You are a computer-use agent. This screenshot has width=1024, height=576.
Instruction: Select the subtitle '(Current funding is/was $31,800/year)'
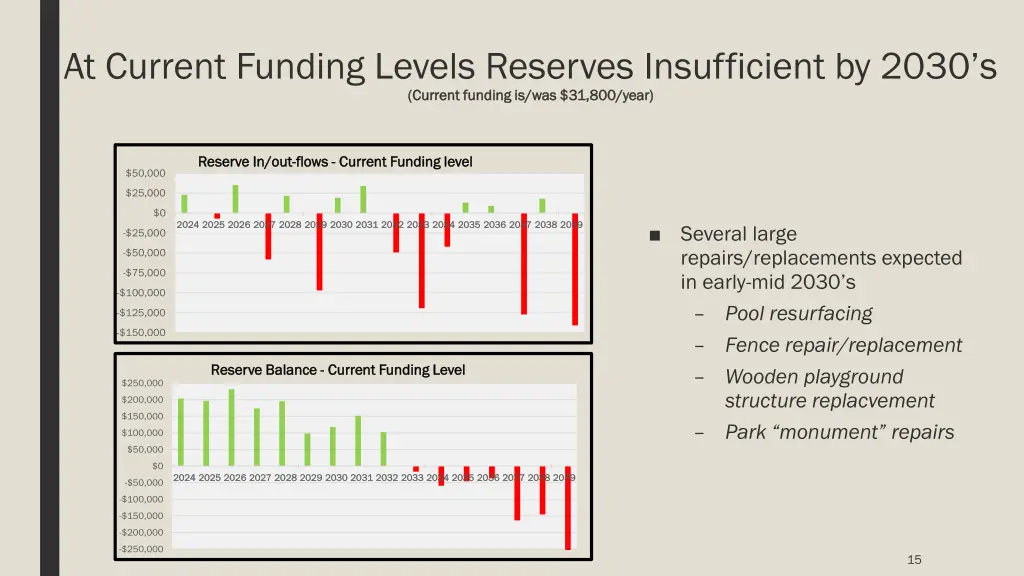coord(530,95)
